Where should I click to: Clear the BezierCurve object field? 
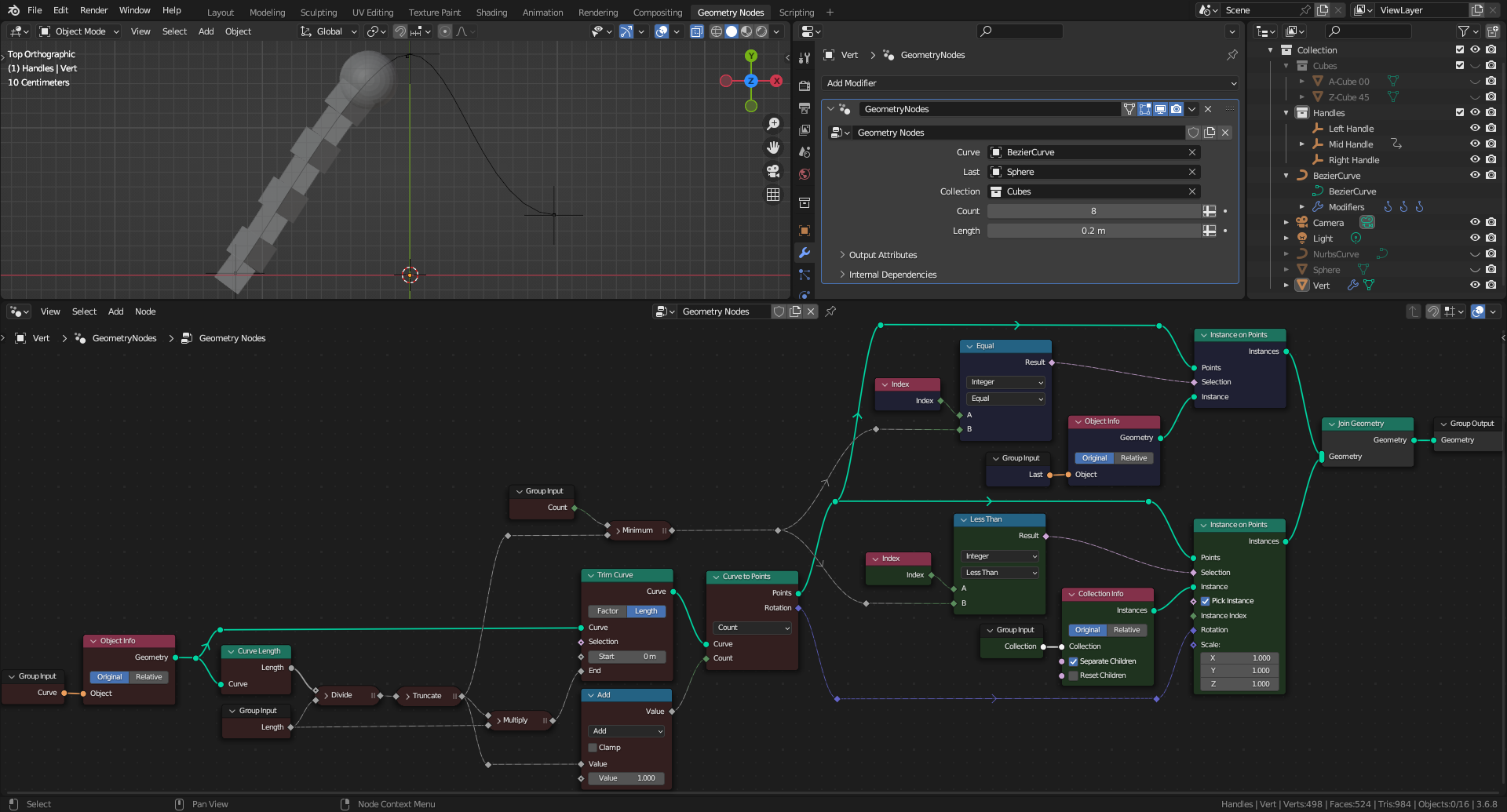1192,152
